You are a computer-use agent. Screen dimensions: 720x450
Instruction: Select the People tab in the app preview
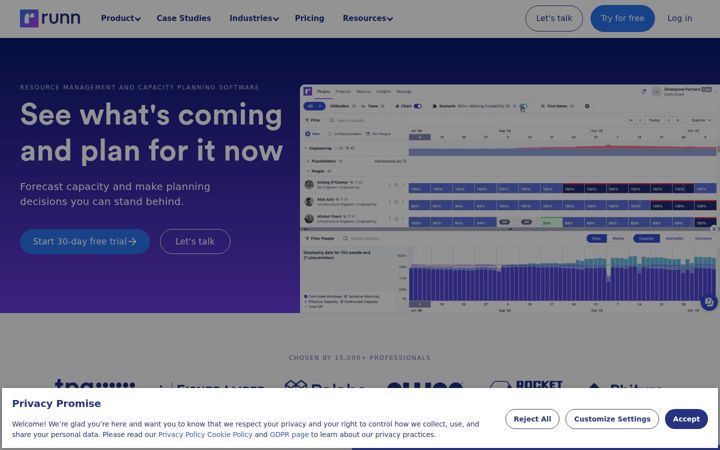pyautogui.click(x=324, y=91)
